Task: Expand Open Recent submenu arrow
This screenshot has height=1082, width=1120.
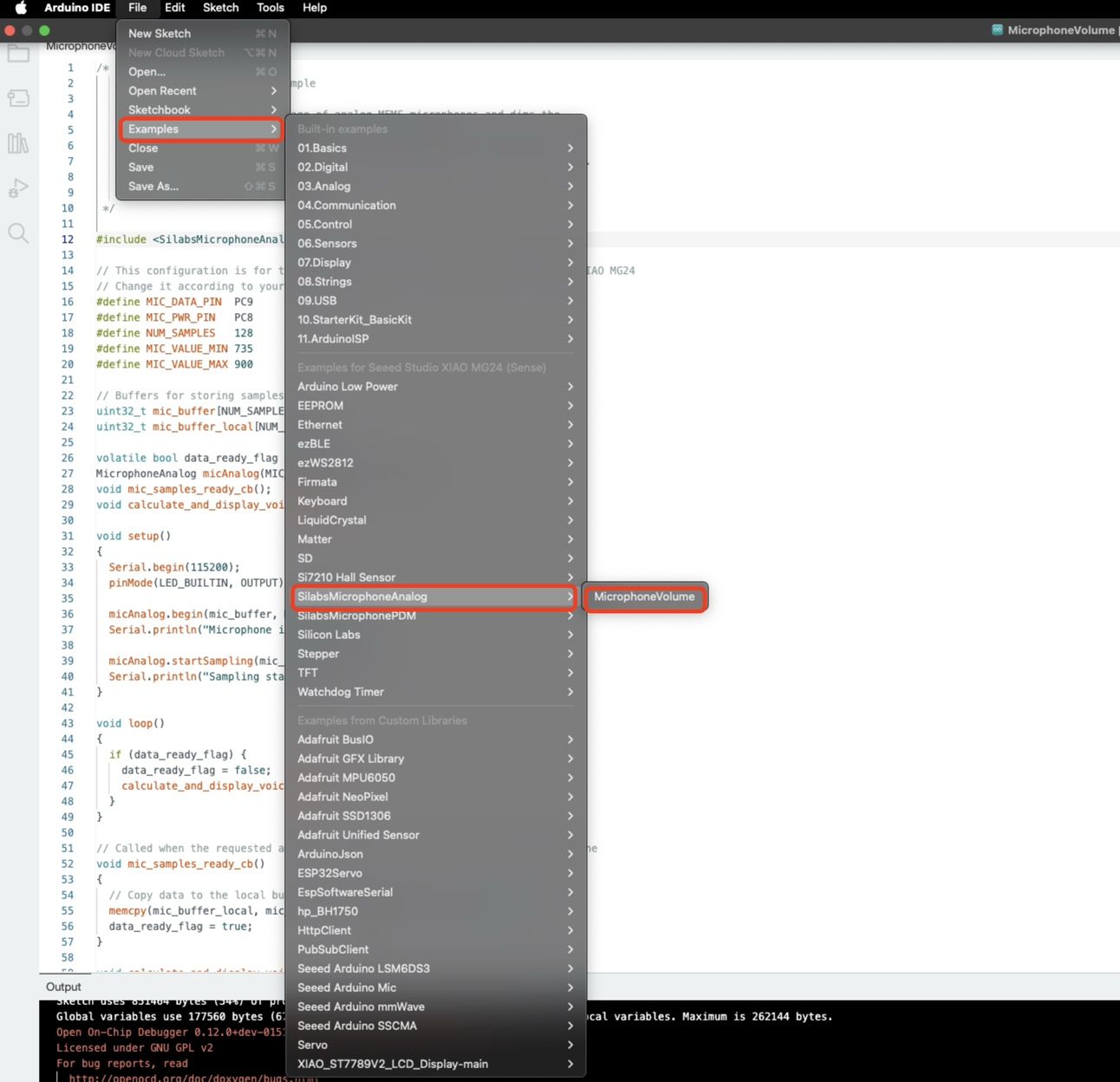Action: [274, 91]
